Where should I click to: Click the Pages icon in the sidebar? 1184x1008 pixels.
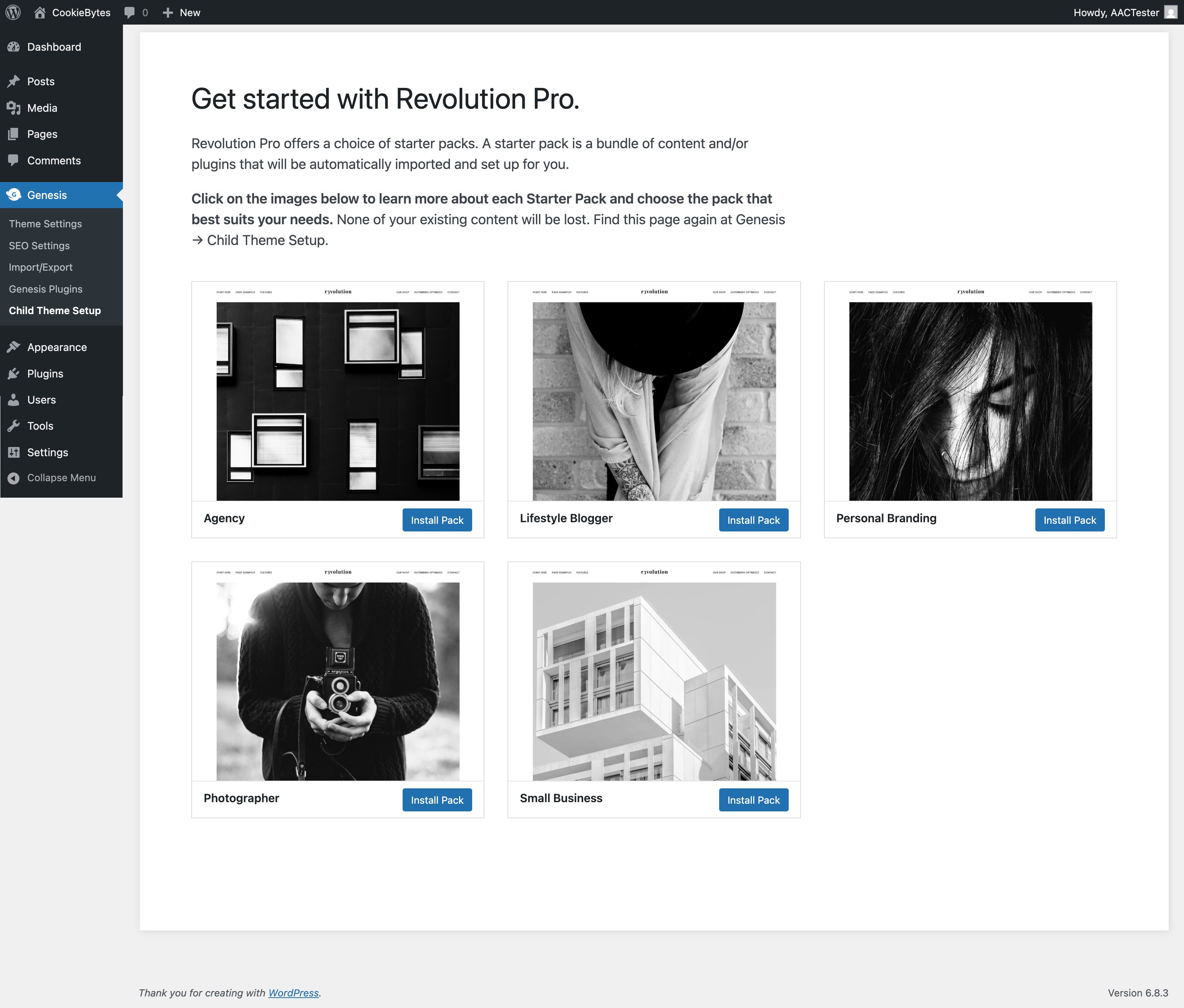[x=14, y=134]
